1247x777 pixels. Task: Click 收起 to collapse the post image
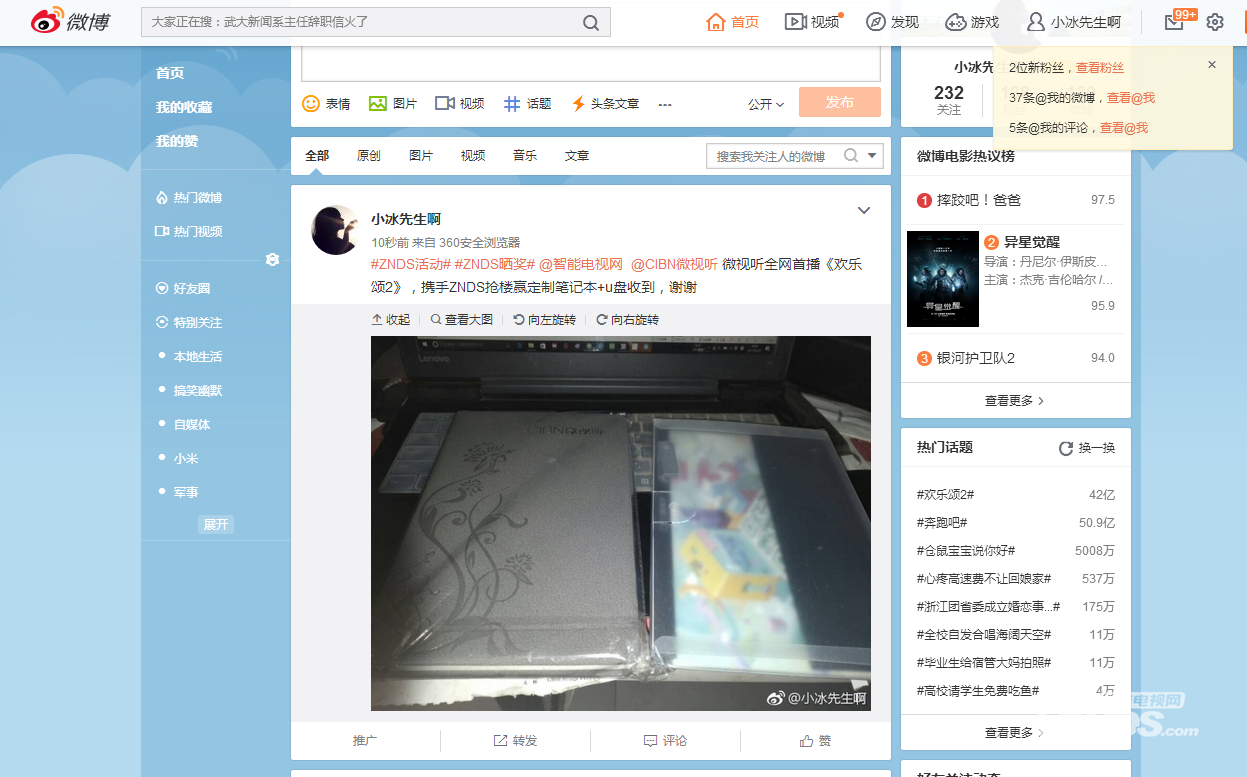(391, 320)
